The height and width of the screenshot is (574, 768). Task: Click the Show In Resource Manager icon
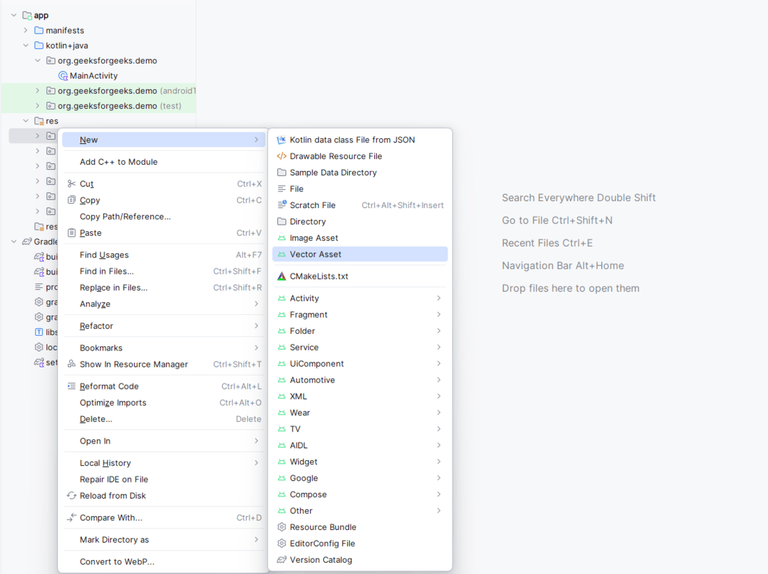tap(72, 364)
